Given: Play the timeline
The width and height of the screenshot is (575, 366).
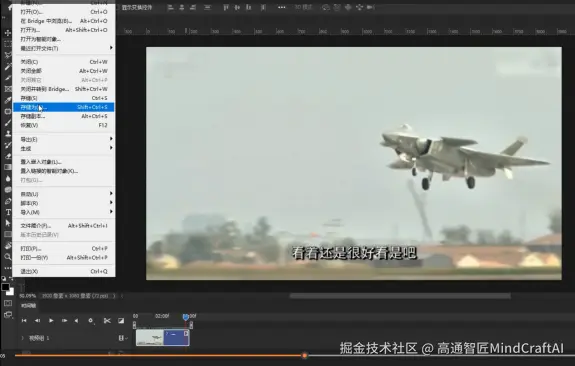Looking at the screenshot, I should click(51, 321).
